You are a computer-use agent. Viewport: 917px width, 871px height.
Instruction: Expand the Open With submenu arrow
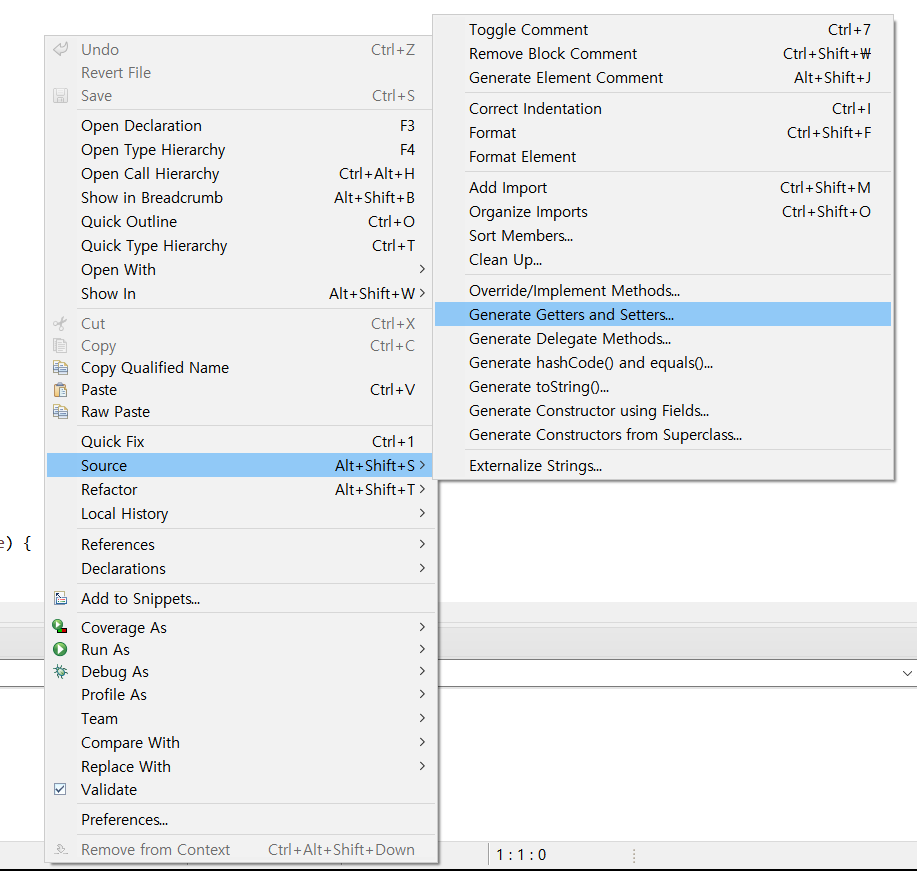[x=422, y=269]
